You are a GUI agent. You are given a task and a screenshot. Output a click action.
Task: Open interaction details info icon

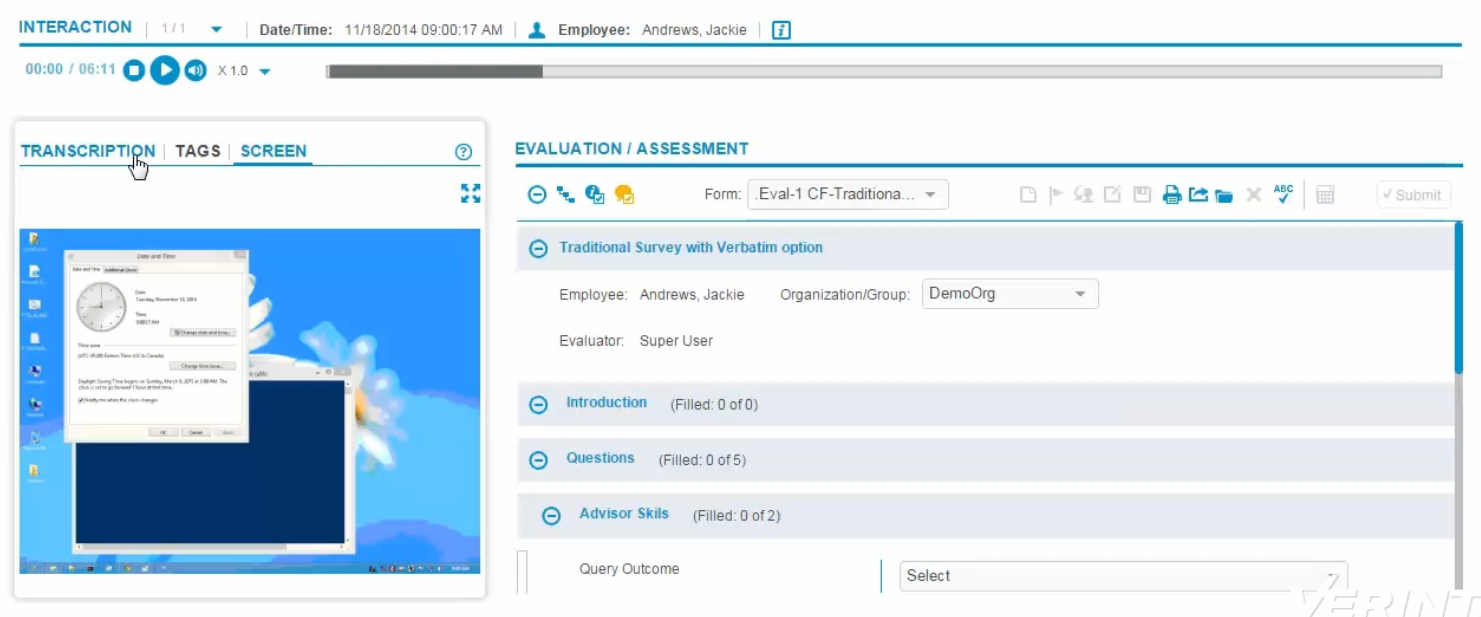click(x=782, y=30)
